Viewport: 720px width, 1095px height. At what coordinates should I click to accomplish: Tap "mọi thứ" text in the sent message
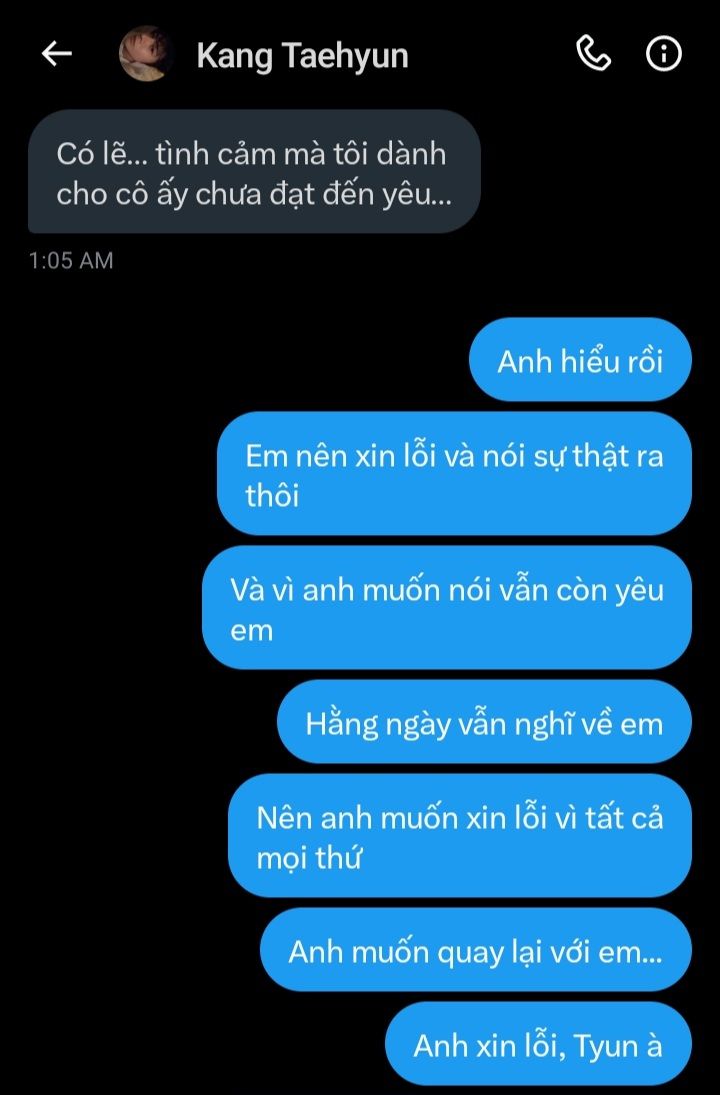point(308,858)
